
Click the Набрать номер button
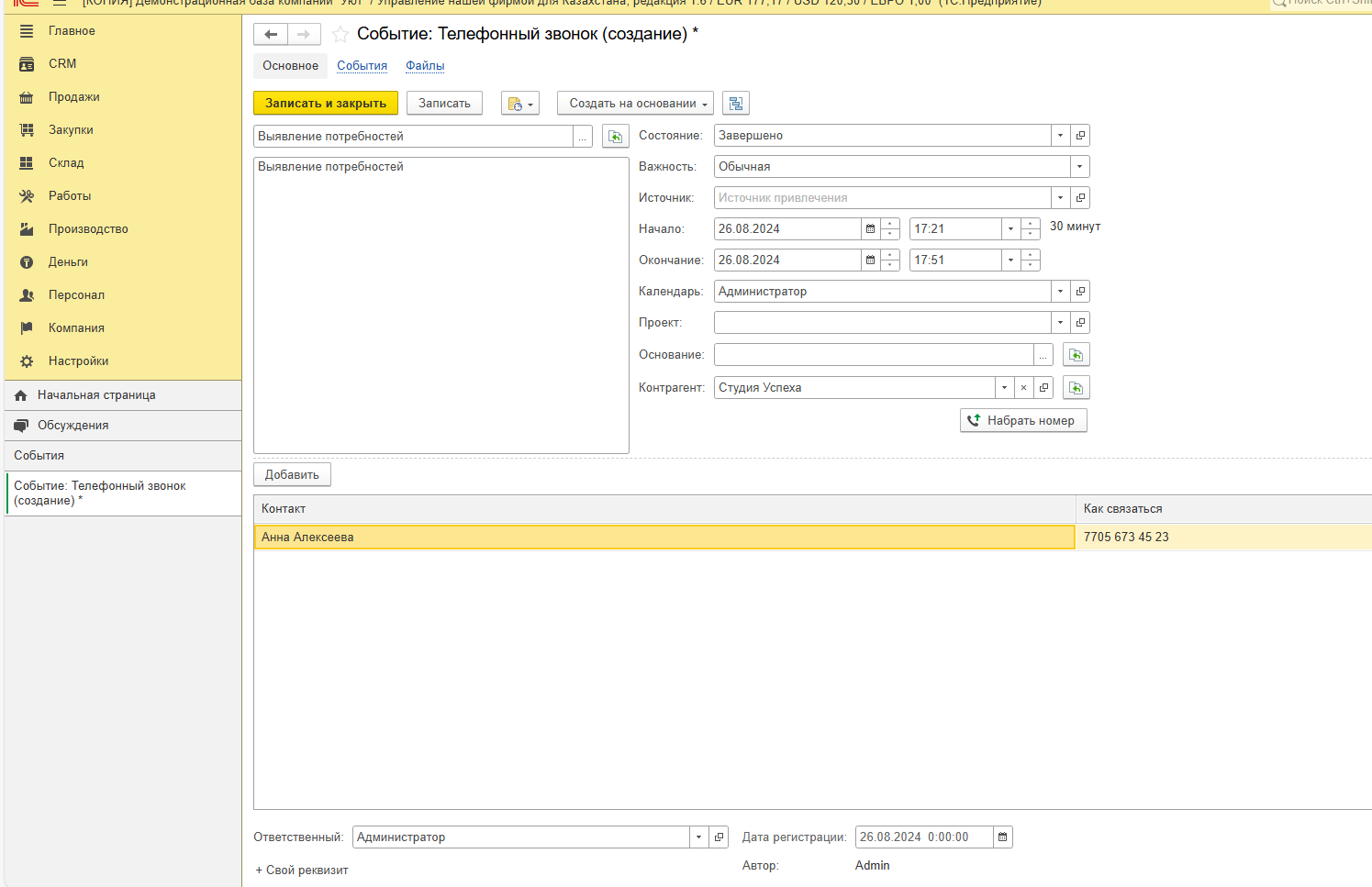[1023, 421]
